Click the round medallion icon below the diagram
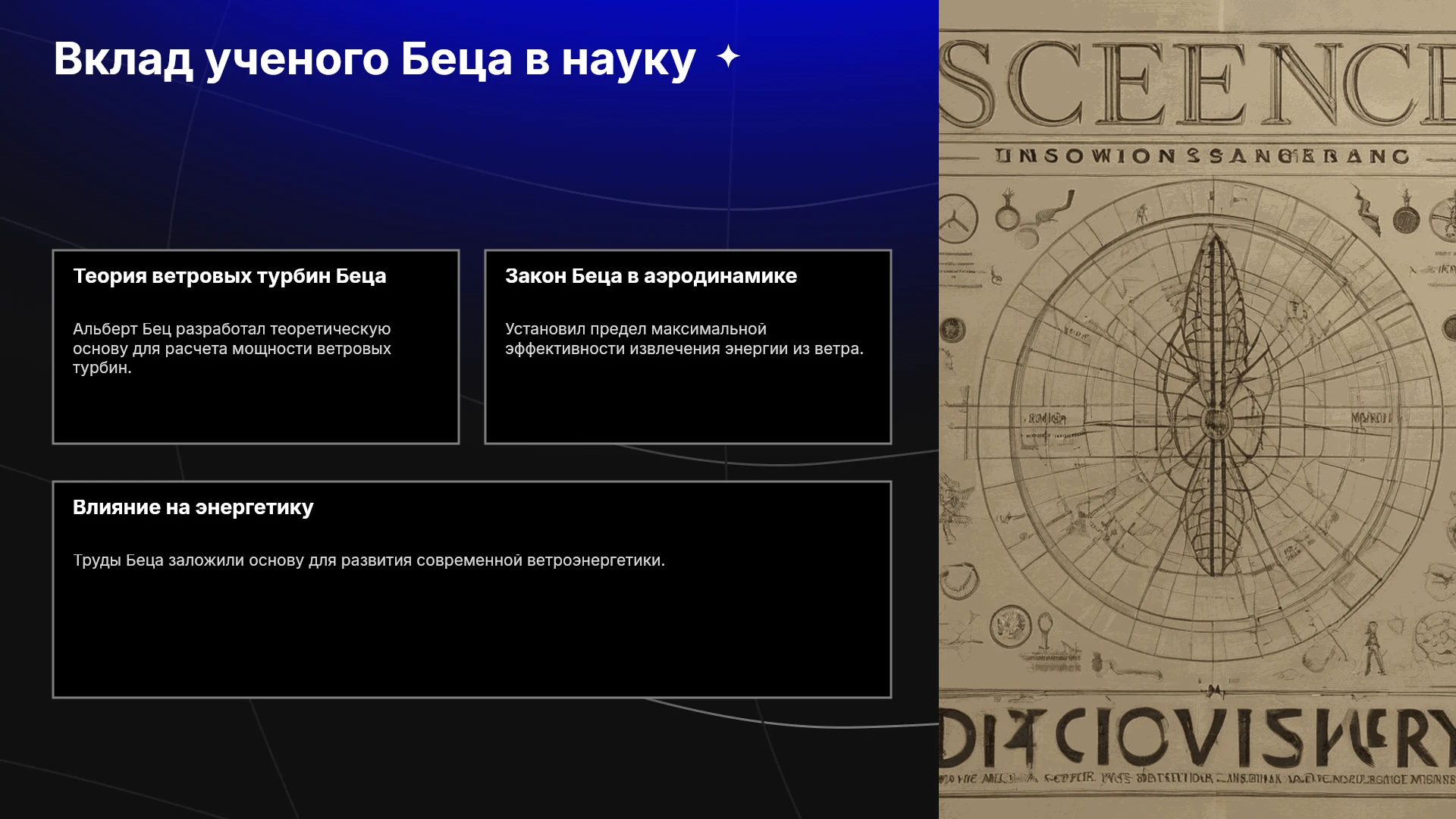 pyautogui.click(x=1010, y=627)
